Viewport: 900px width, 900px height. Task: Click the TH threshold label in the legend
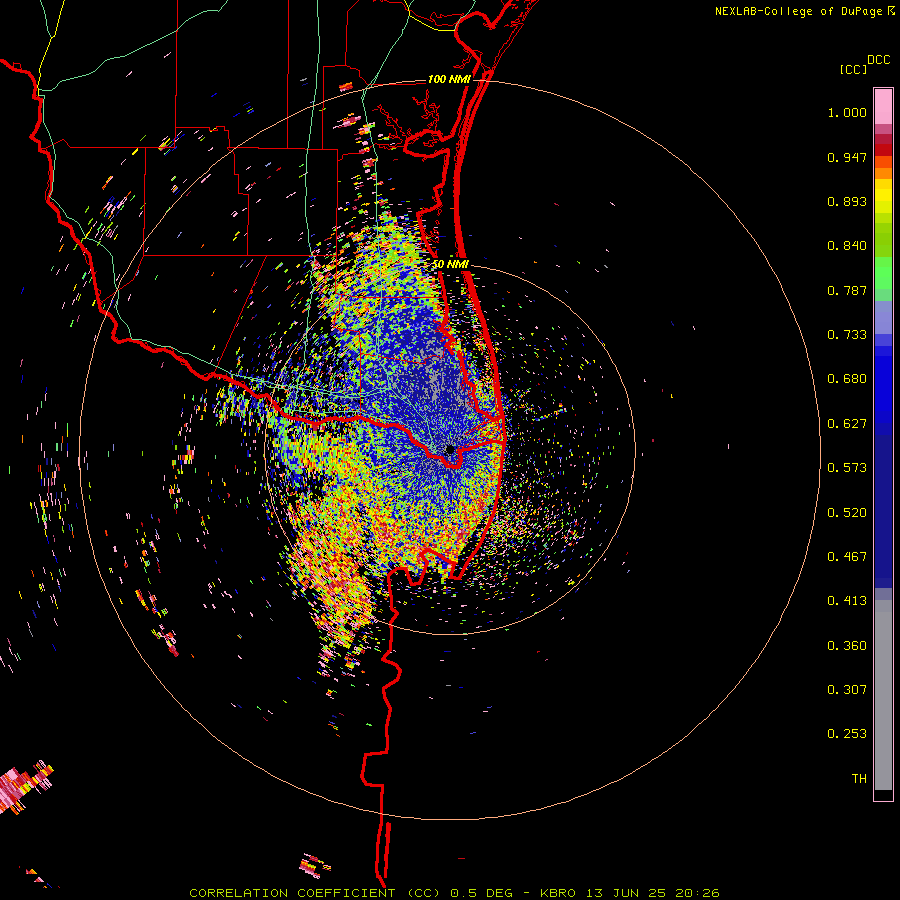(859, 779)
